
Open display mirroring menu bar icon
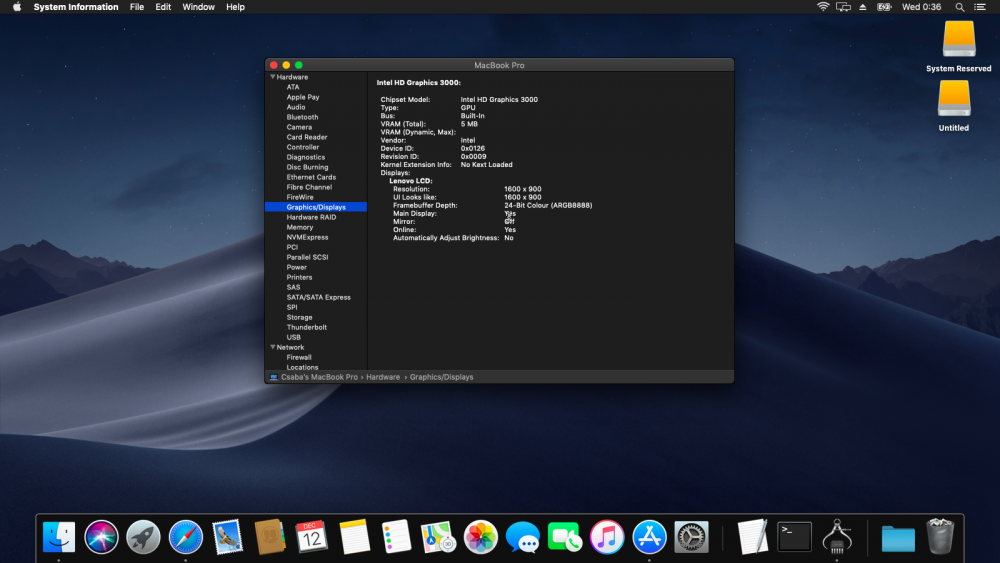[843, 7]
